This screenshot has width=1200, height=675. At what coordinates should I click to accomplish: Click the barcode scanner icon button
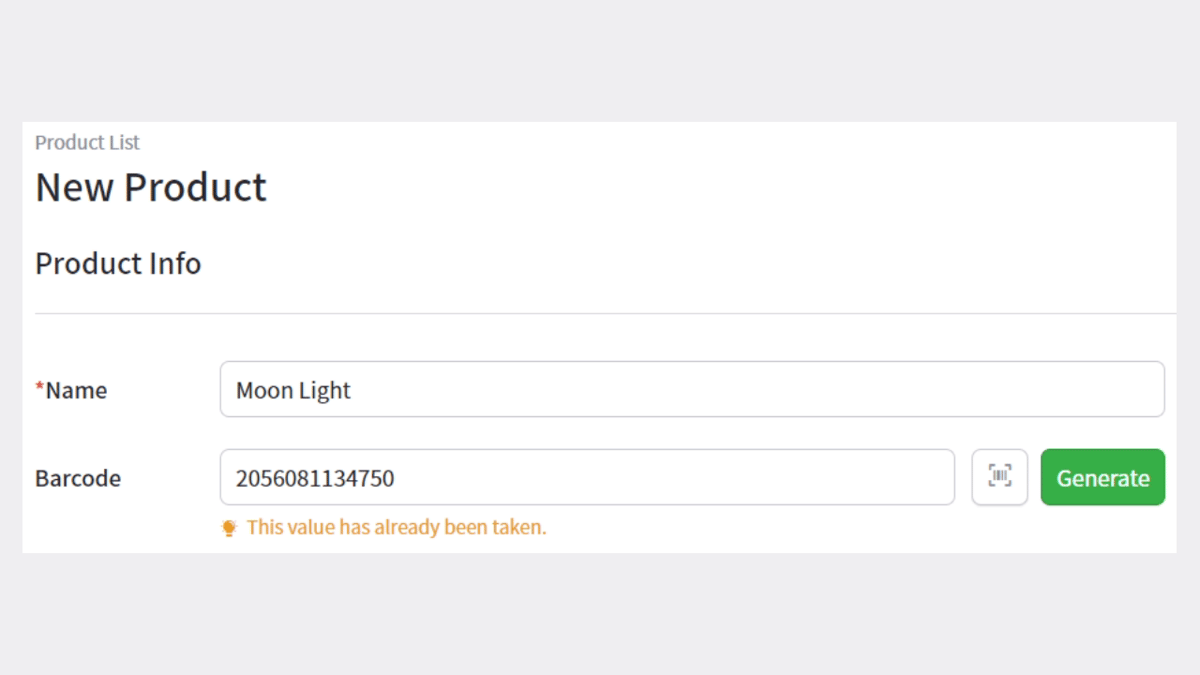(x=999, y=477)
